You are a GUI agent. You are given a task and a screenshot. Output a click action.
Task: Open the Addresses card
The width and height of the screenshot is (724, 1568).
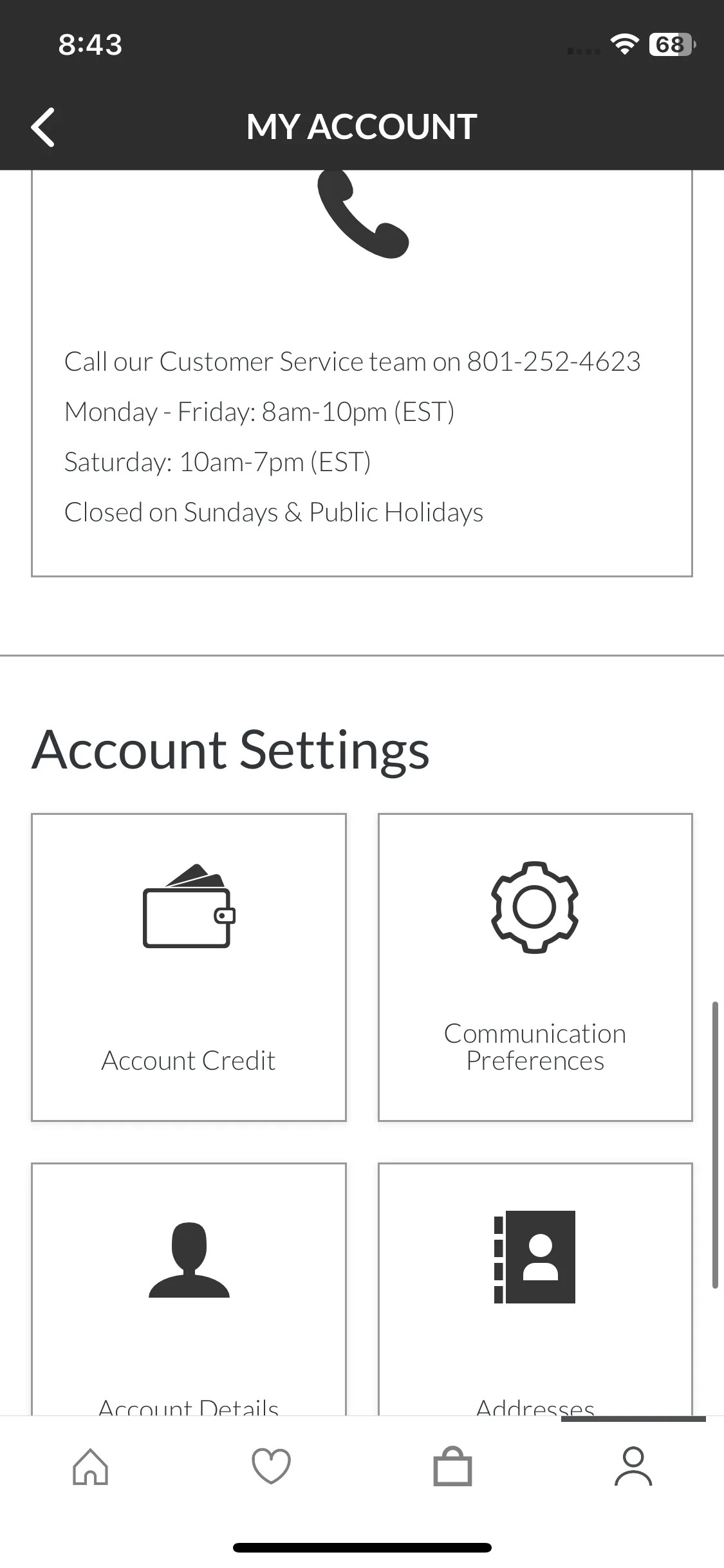pyautogui.click(x=535, y=1289)
